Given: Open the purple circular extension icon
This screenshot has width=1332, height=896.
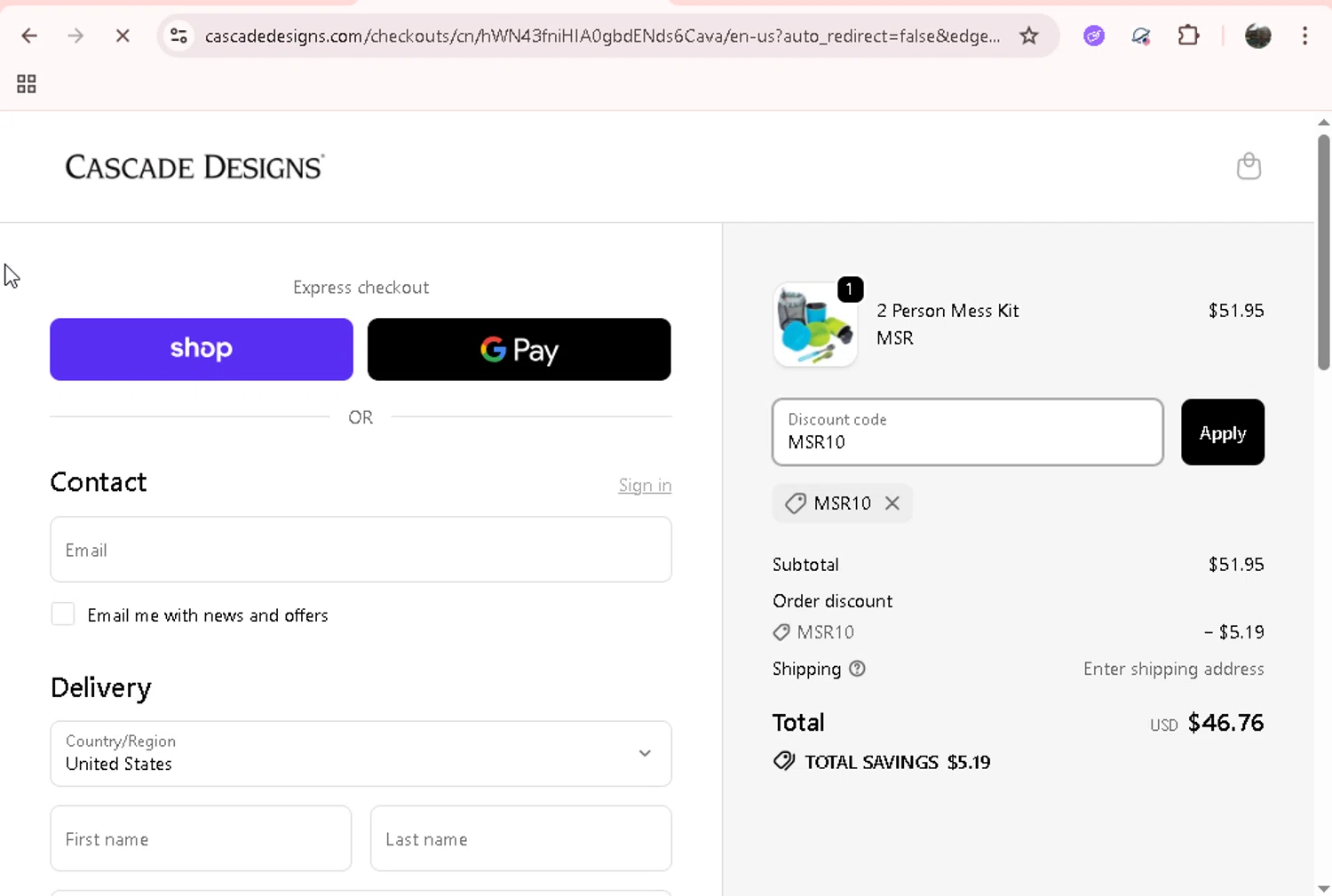Looking at the screenshot, I should pyautogui.click(x=1094, y=36).
